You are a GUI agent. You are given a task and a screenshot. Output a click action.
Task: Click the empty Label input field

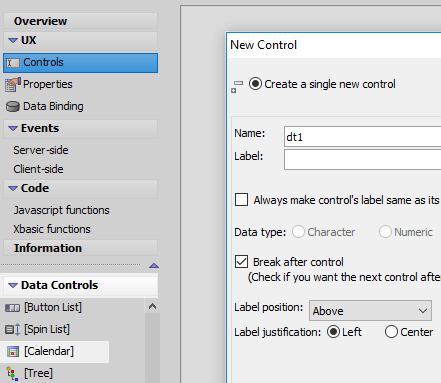[363, 159]
